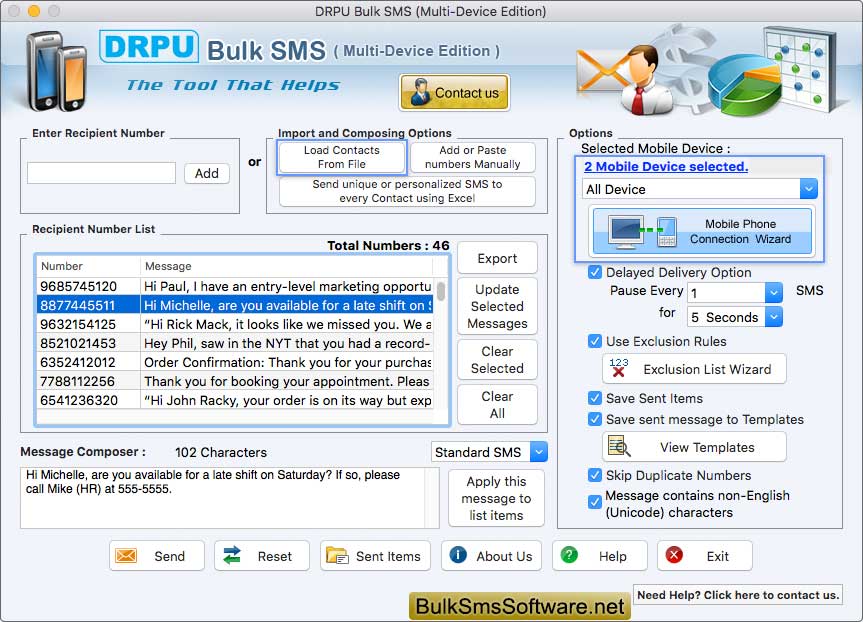863x622 pixels.
Task: Select the row with number 8521021453
Action: (x=234, y=343)
